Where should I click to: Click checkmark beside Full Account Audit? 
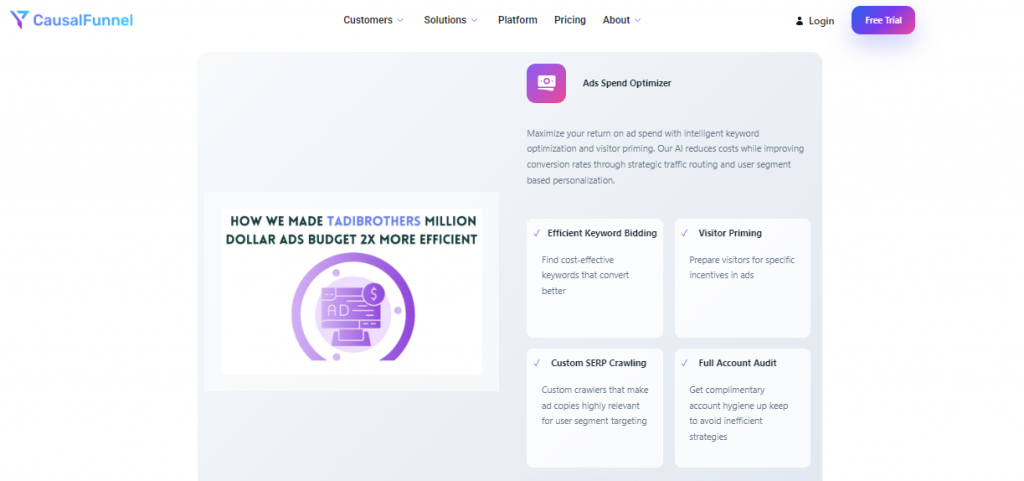click(684, 363)
